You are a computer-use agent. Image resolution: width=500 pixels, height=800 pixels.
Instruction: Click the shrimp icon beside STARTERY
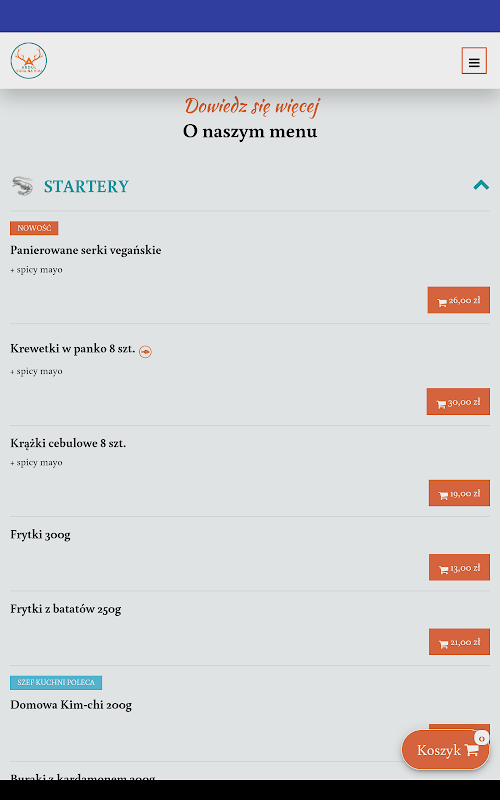click(x=22, y=186)
